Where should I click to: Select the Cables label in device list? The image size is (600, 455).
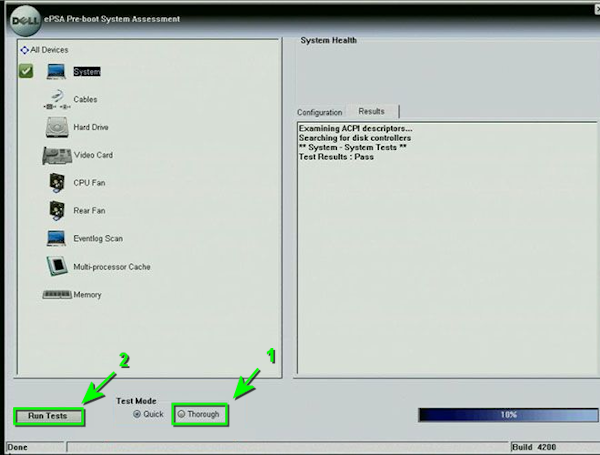pos(85,99)
